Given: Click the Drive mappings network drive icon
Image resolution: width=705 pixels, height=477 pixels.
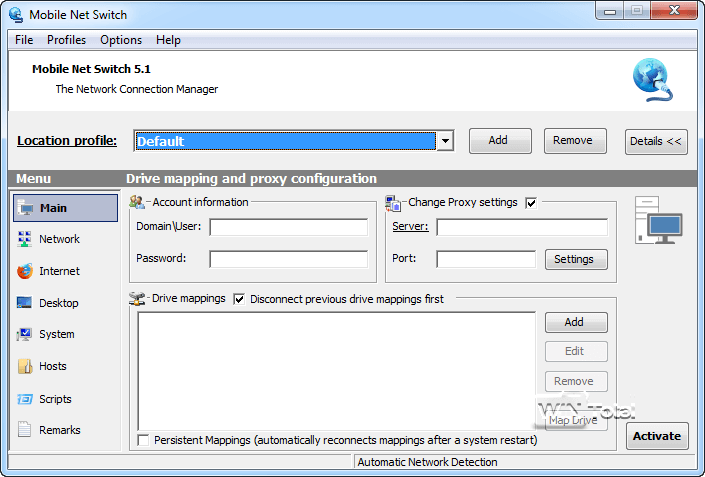Looking at the screenshot, I should click(137, 299).
